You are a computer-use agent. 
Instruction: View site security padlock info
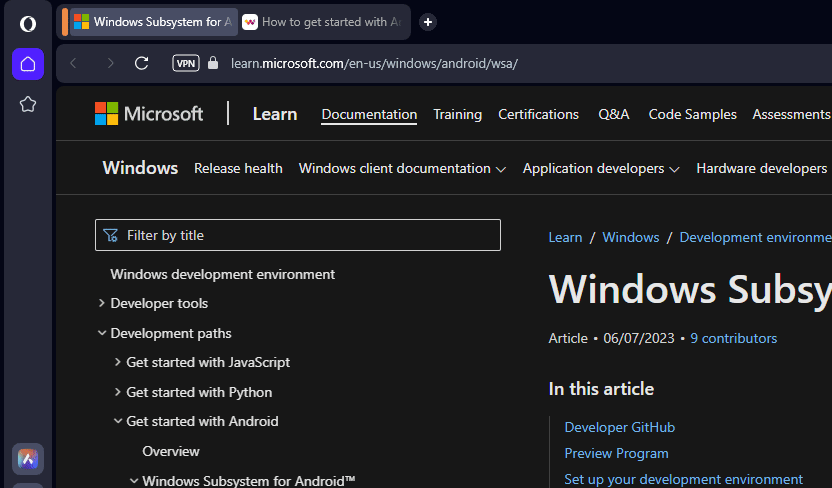(213, 63)
